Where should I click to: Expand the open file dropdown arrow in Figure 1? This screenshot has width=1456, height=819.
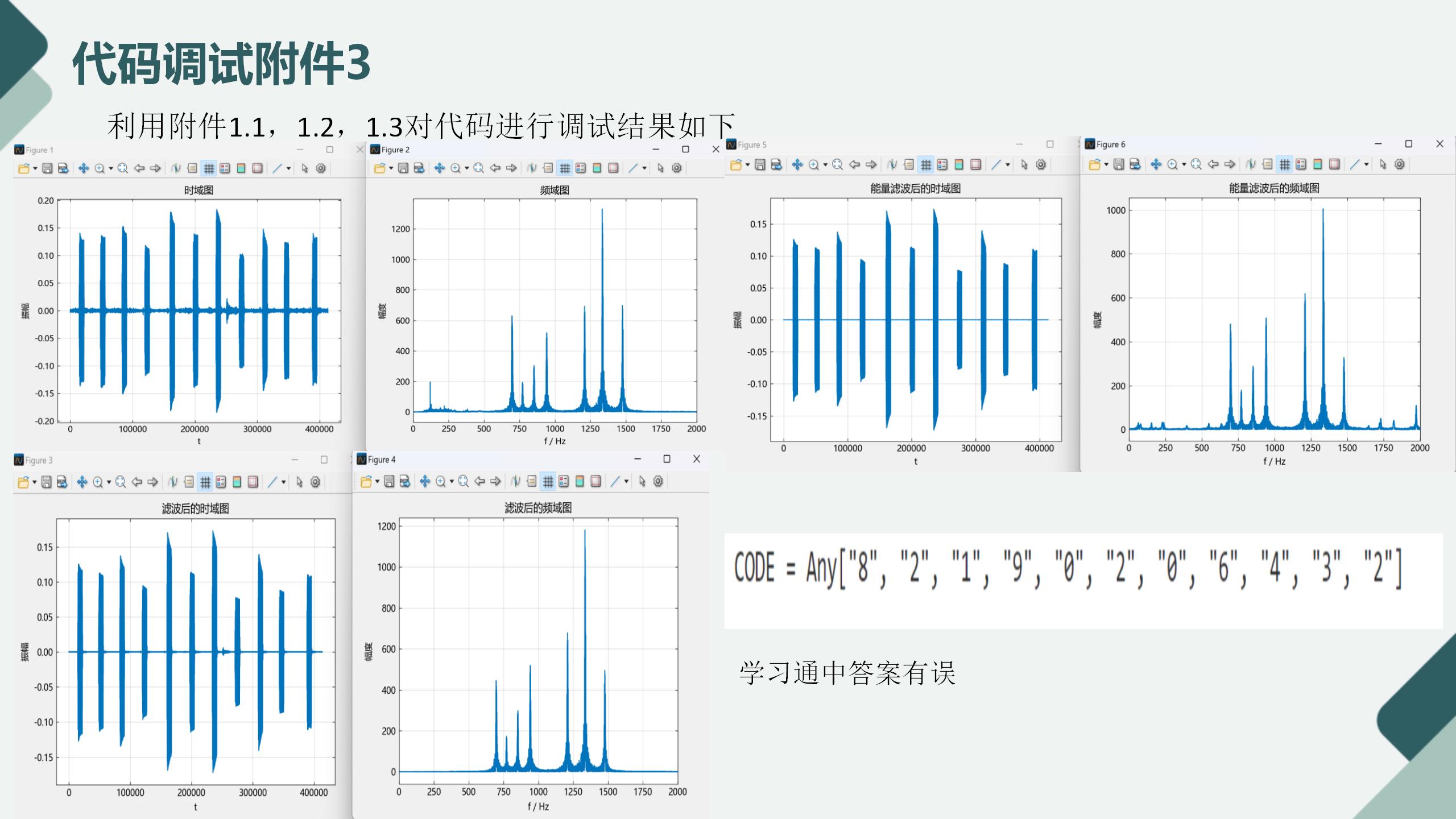[35, 168]
